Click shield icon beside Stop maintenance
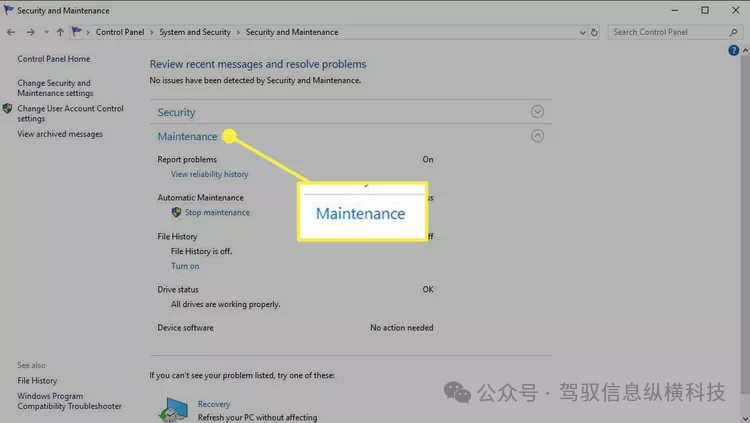The height and width of the screenshot is (423, 750). tap(176, 212)
